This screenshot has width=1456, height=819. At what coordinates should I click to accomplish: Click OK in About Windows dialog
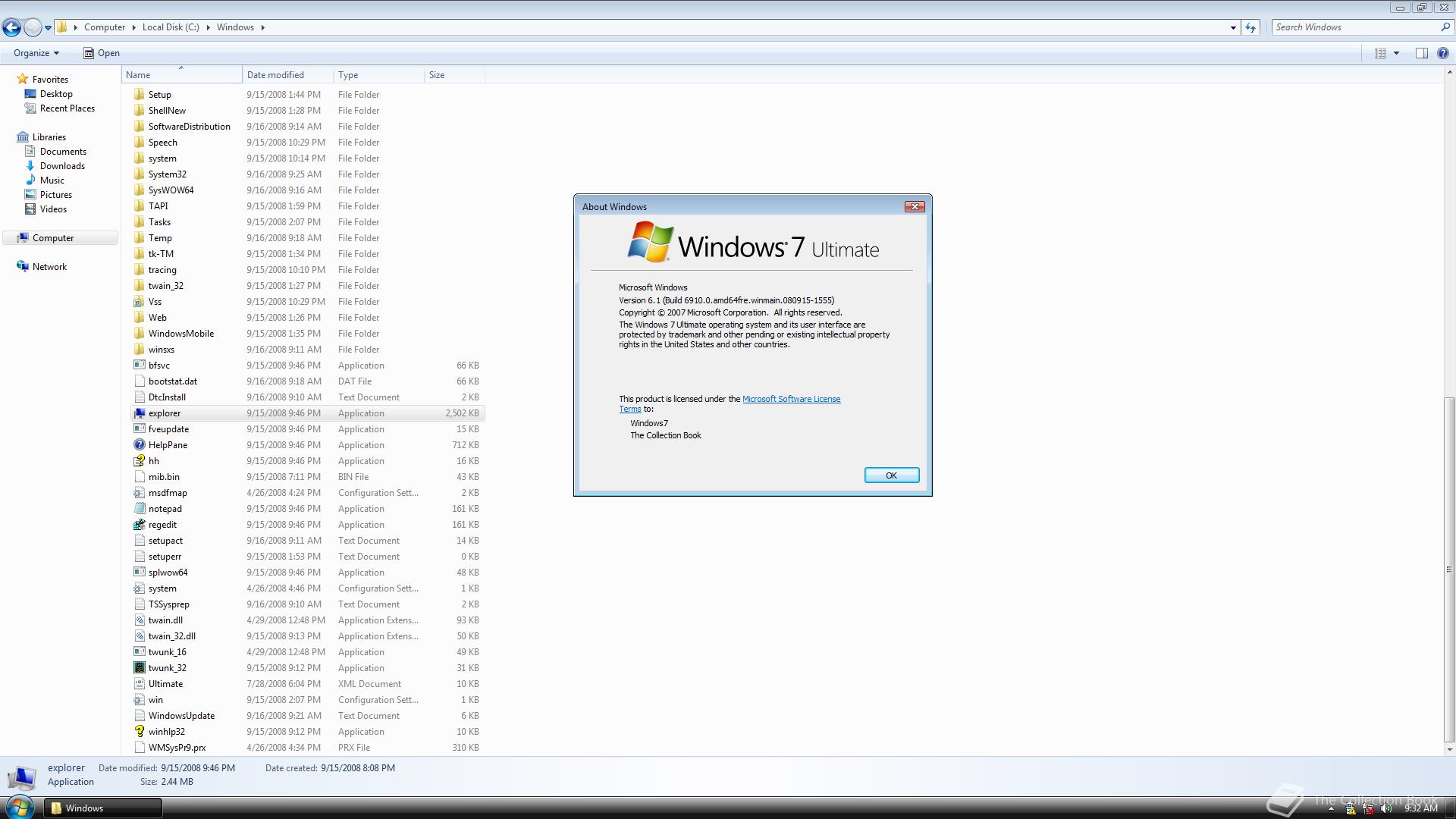[892, 475]
